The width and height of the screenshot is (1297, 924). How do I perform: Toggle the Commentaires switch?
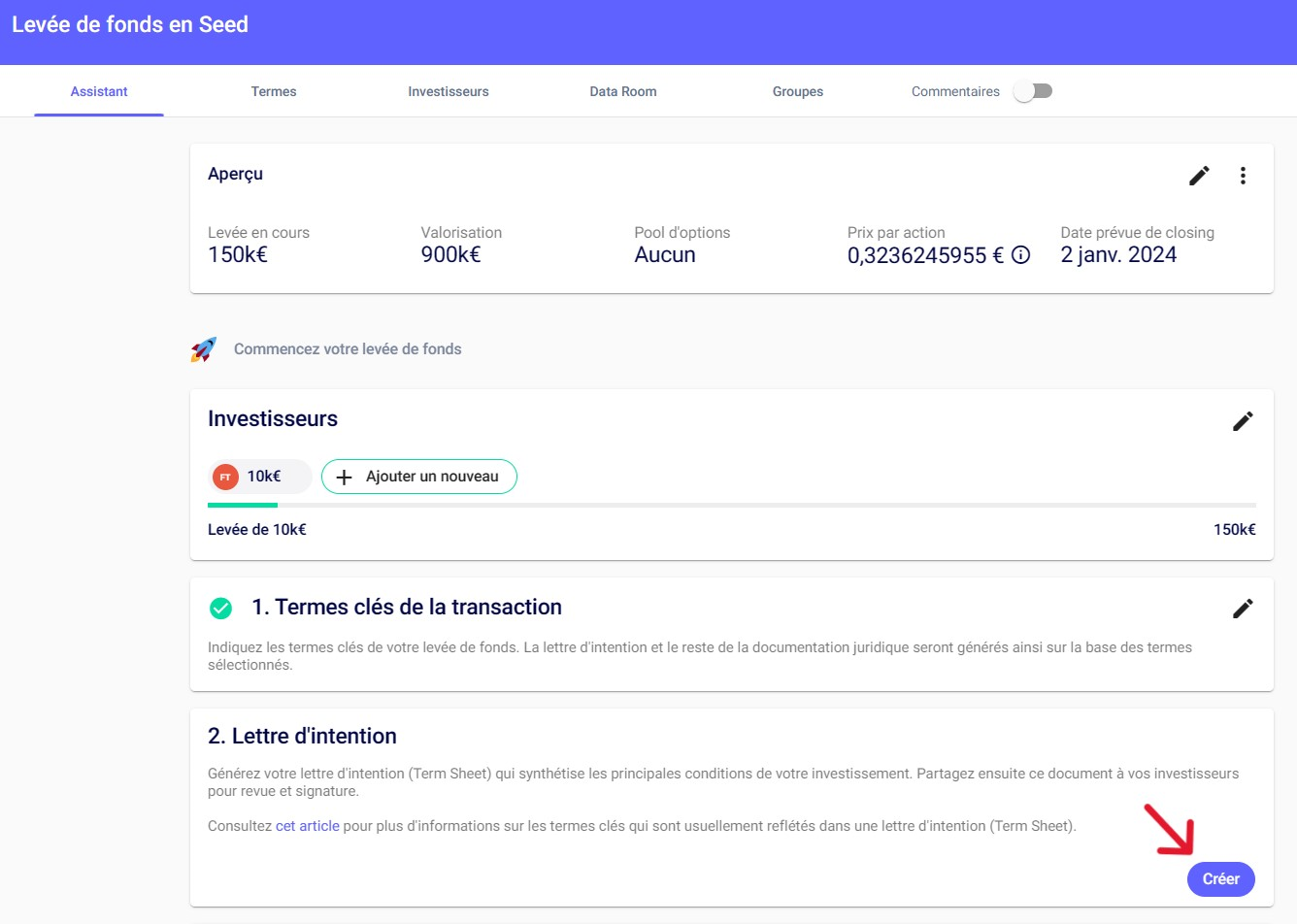tap(1033, 91)
